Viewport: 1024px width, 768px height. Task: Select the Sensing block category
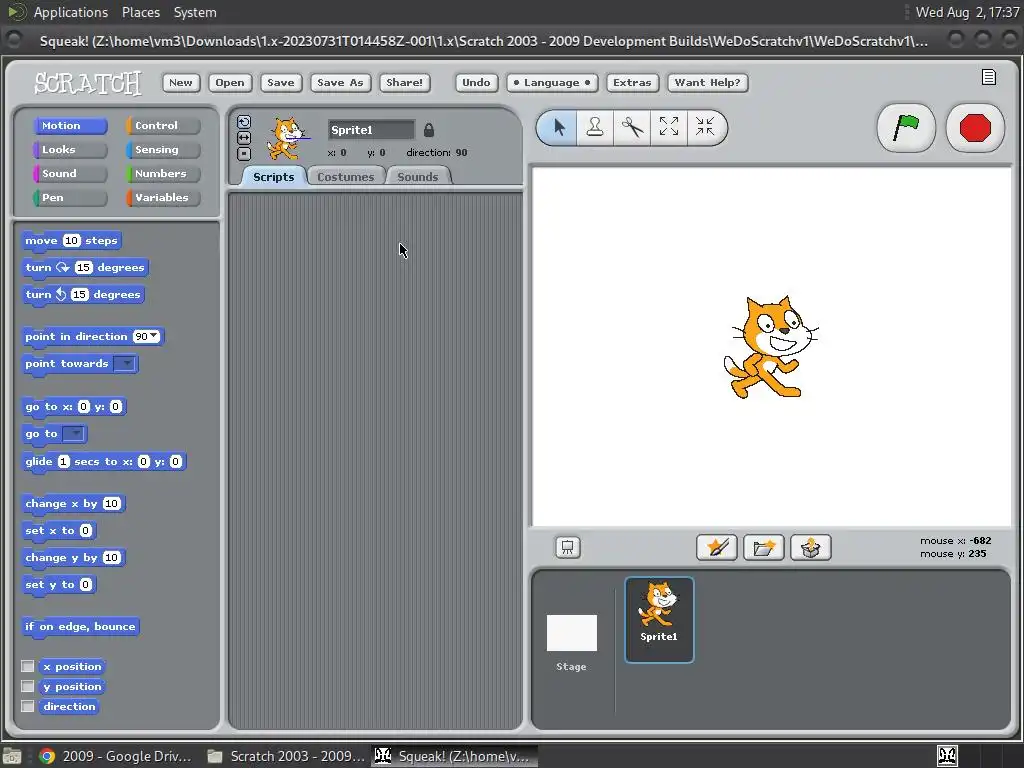[x=163, y=150]
